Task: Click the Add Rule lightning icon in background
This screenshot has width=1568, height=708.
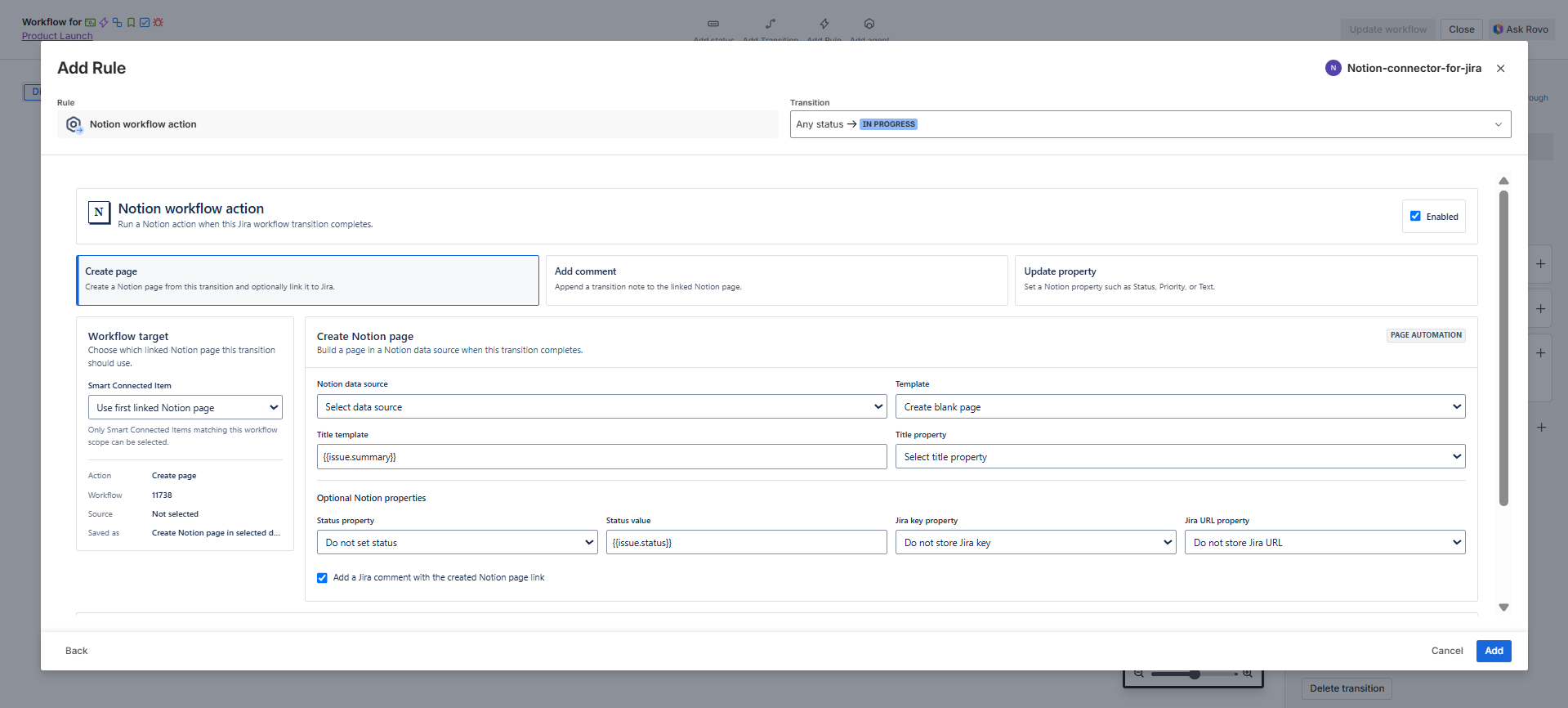Action: click(x=824, y=24)
